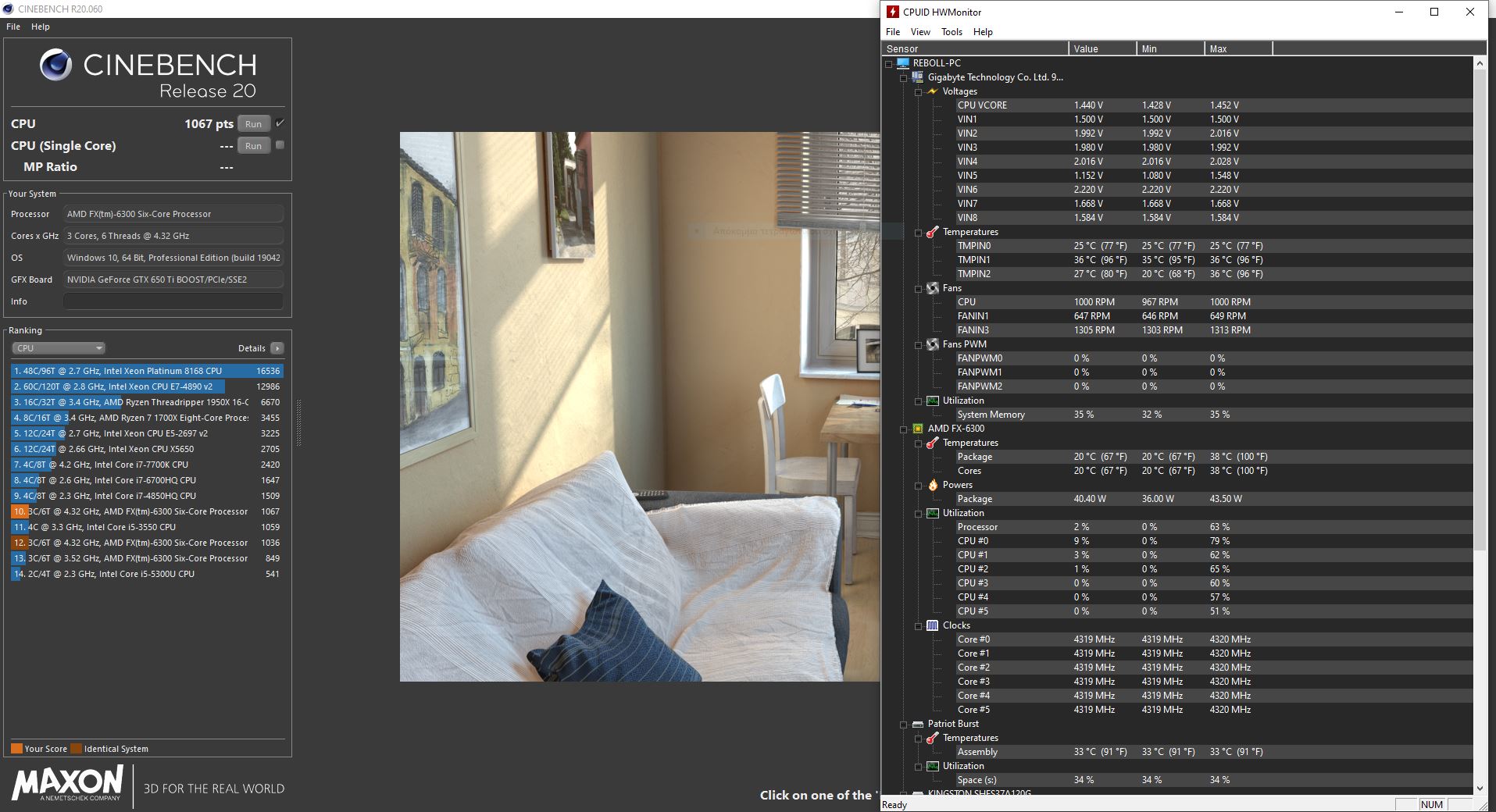1496x812 pixels.
Task: Click the thermometer icon under Patriot Burst
Action: pyautogui.click(x=932, y=738)
